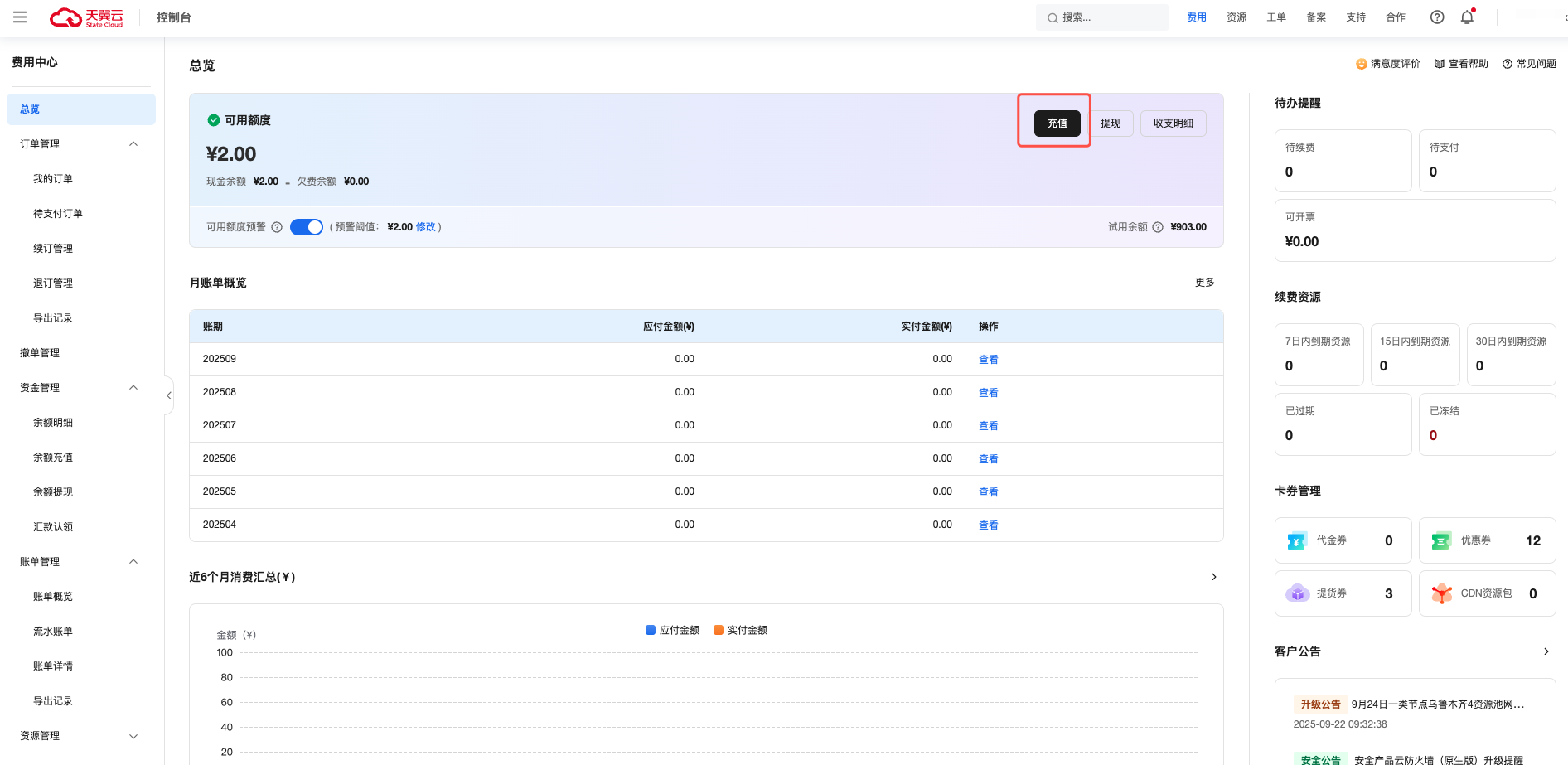This screenshot has width=1568, height=765.
Task: Click the 试用余额 help tooltip icon
Action: (x=1158, y=227)
